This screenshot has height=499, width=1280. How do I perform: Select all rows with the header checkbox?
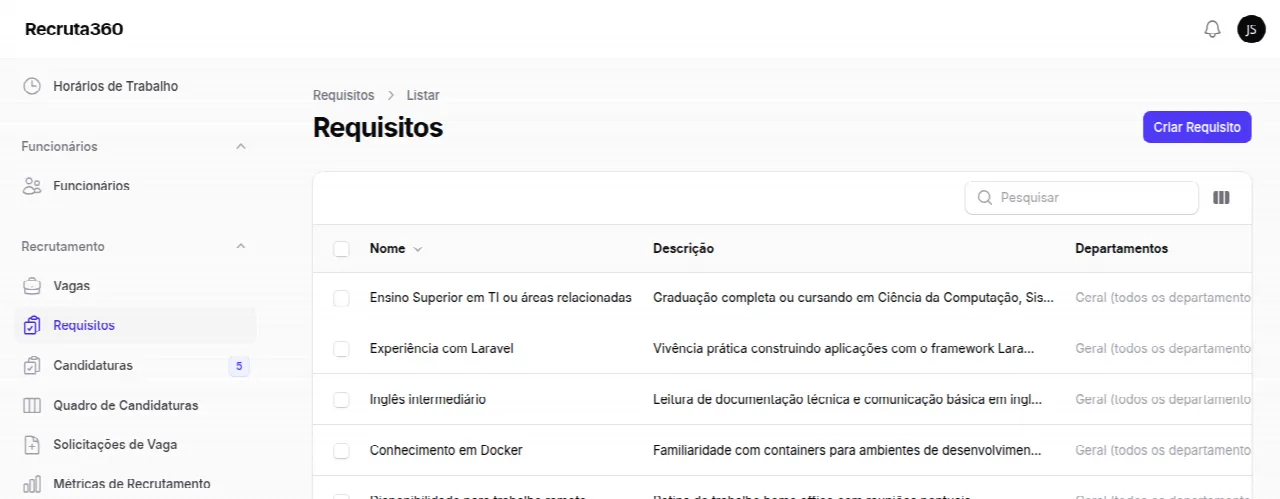pyautogui.click(x=341, y=249)
